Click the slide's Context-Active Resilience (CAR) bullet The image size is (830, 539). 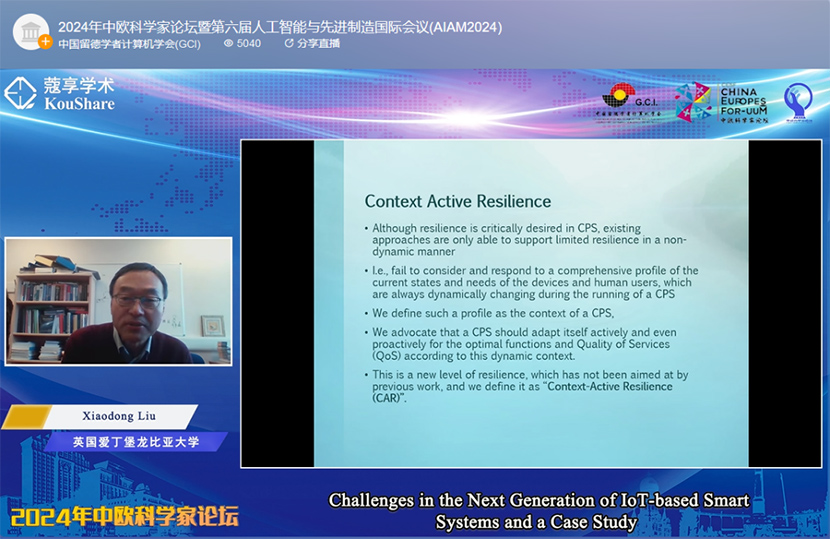click(532, 387)
